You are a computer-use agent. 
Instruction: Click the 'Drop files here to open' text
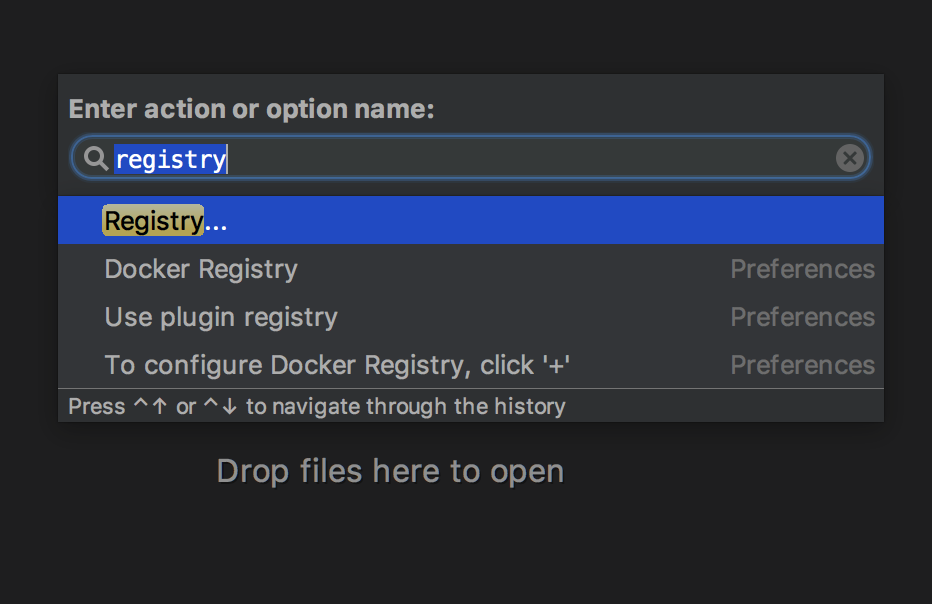pyautogui.click(x=390, y=471)
